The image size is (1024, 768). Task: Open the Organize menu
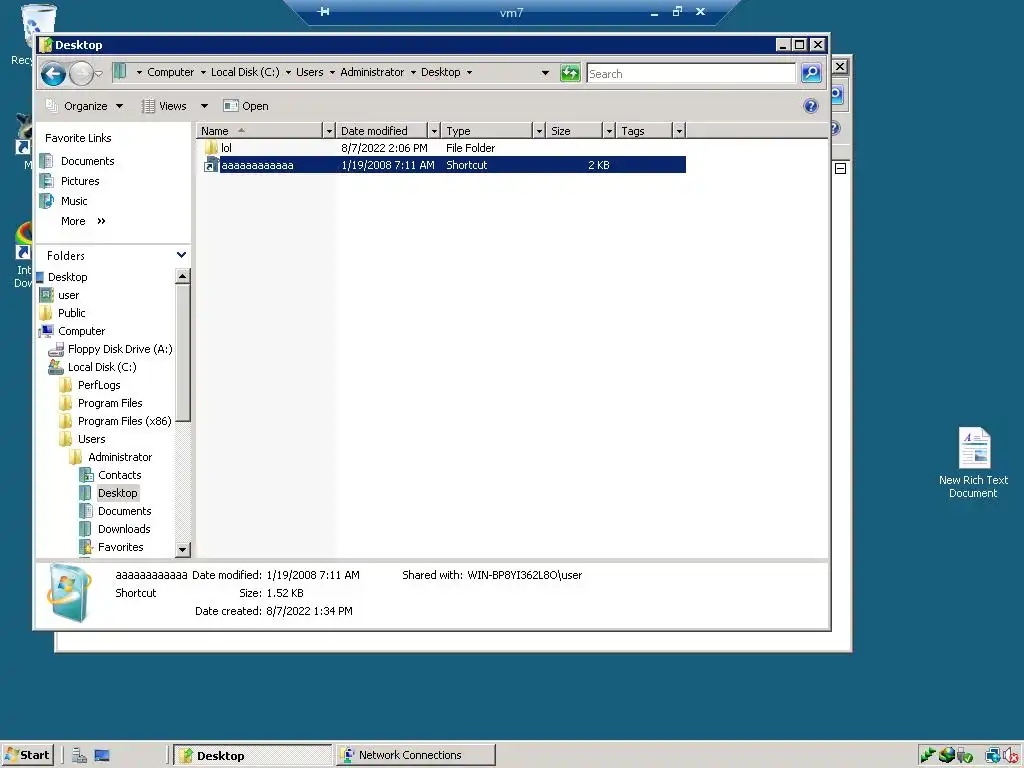(x=84, y=106)
